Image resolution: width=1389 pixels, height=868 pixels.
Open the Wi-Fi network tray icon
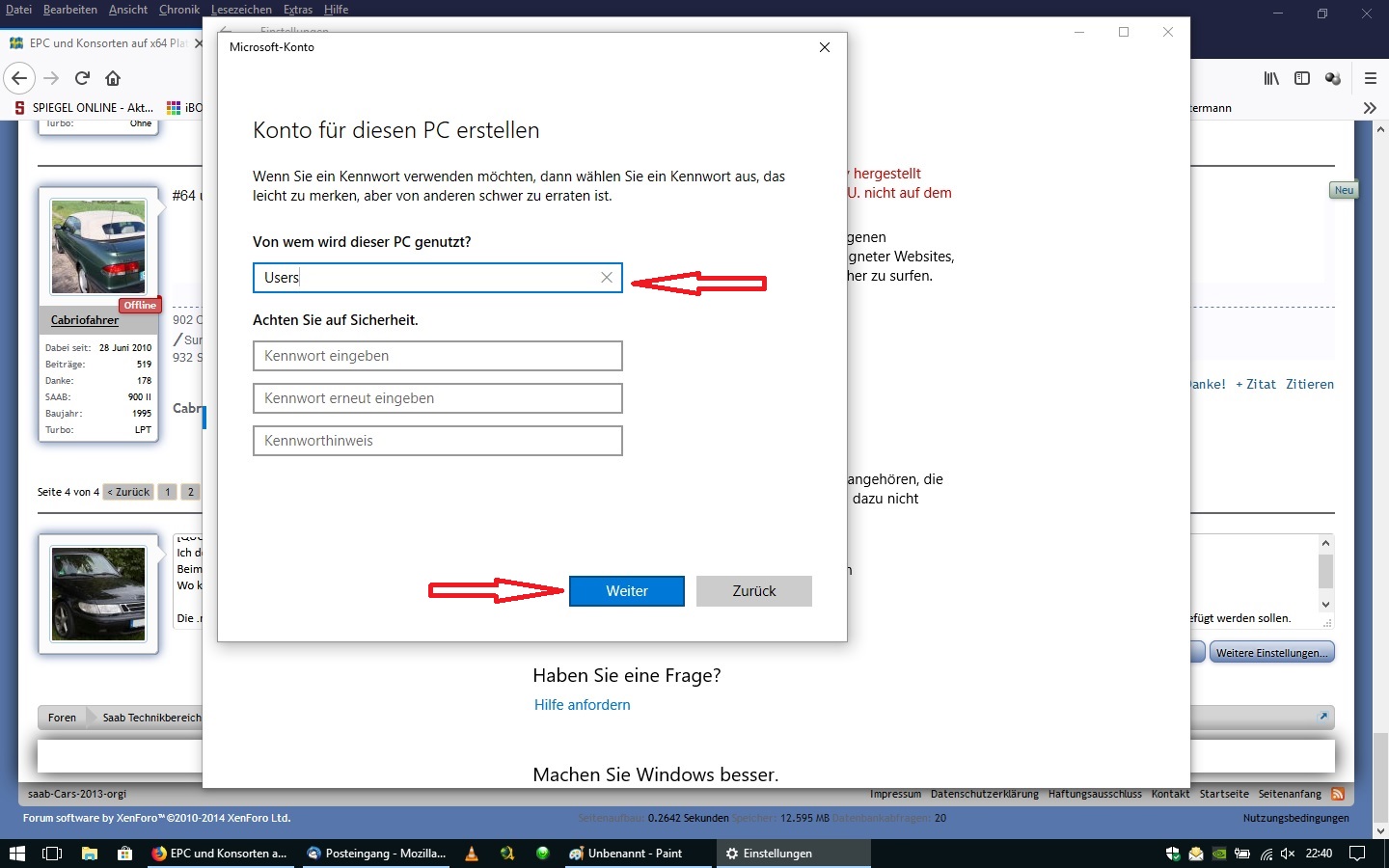click(x=1266, y=854)
